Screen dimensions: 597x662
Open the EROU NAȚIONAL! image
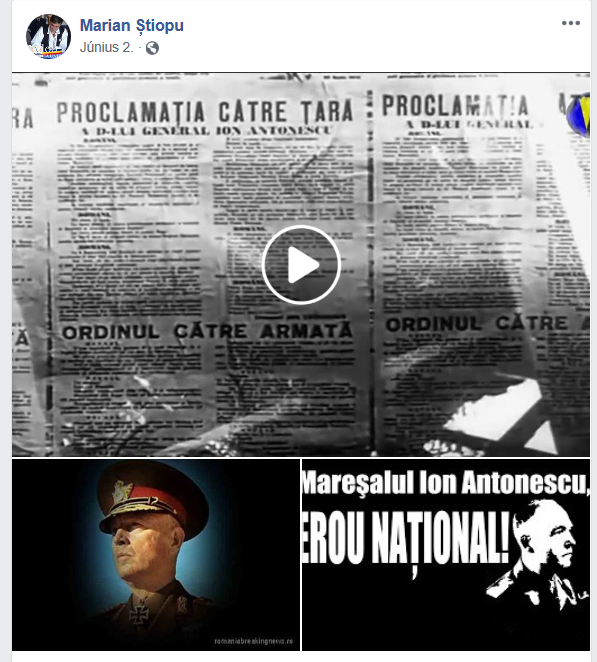point(446,554)
